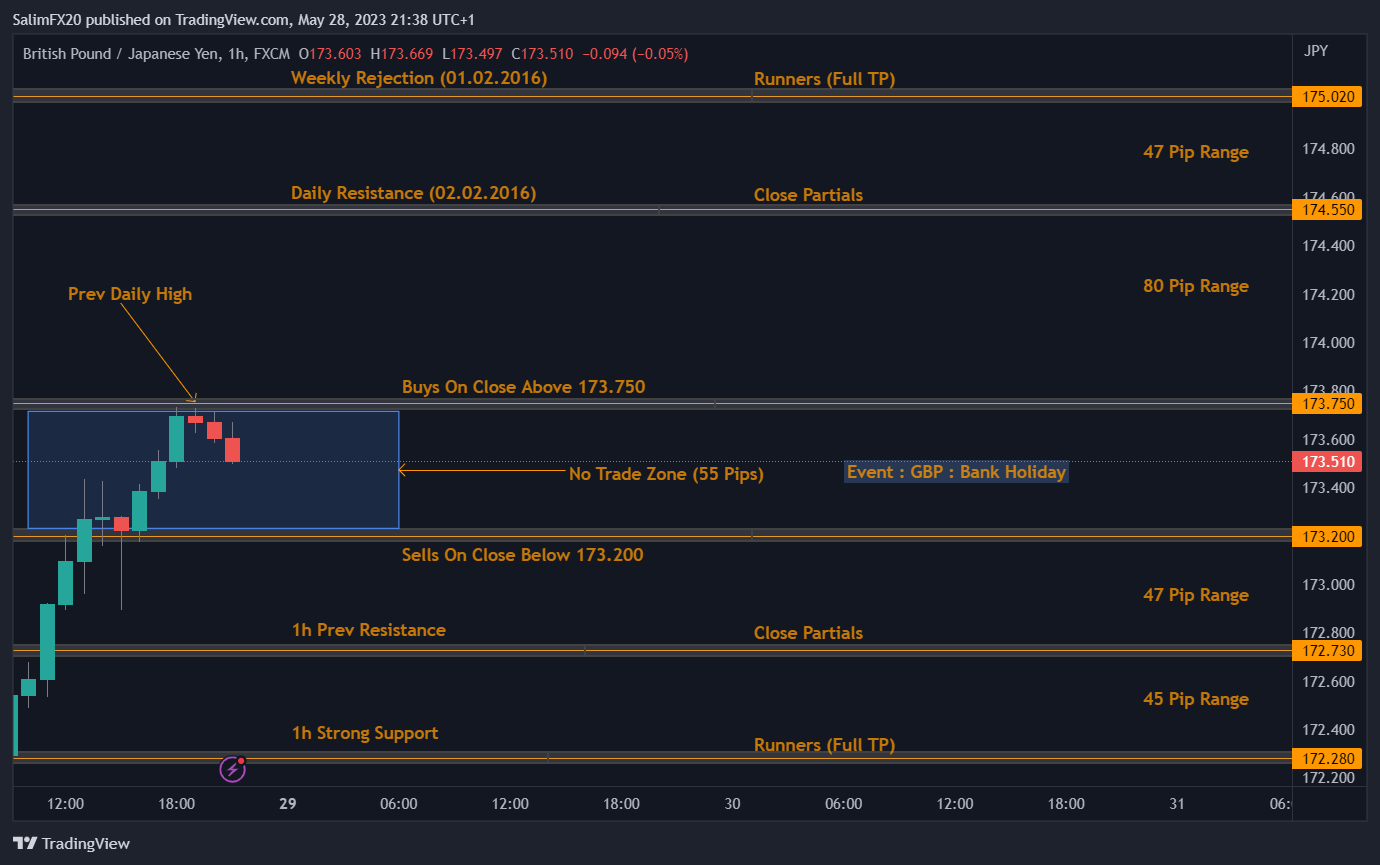Screen dimensions: 1380x865
Task: Click the purple lightning event icon
Action: tap(232, 769)
